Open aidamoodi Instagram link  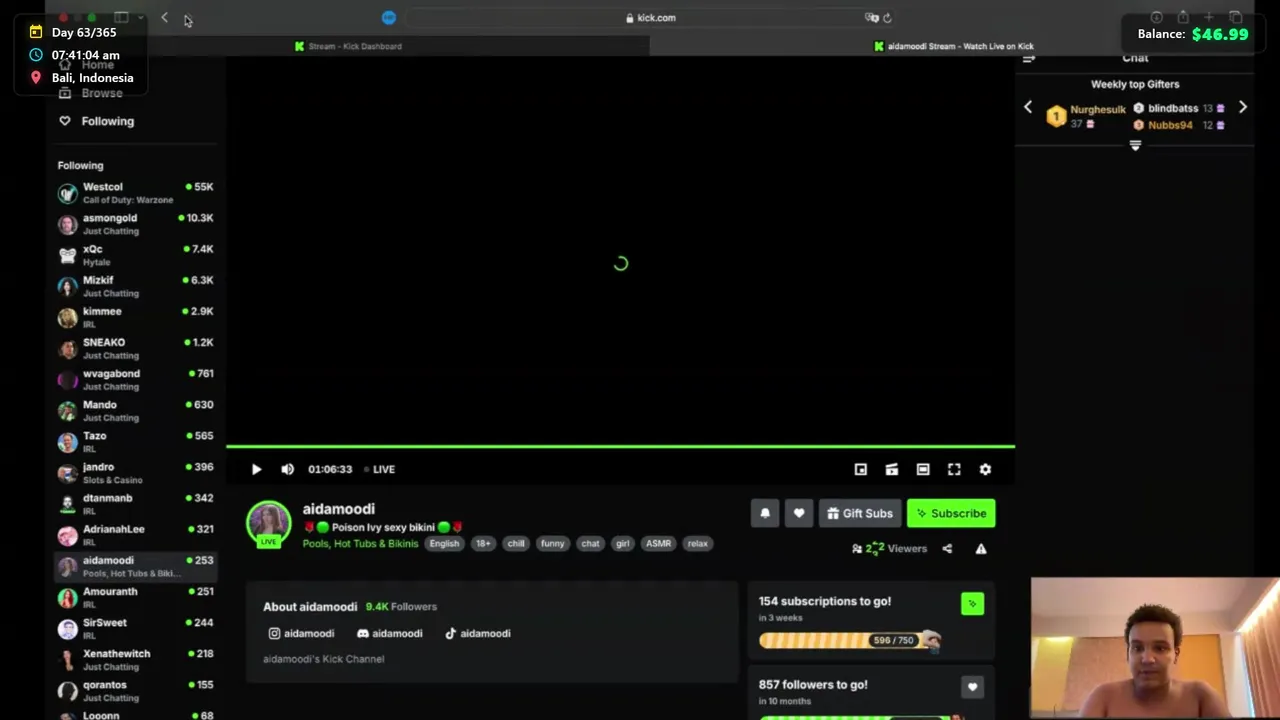[301, 633]
